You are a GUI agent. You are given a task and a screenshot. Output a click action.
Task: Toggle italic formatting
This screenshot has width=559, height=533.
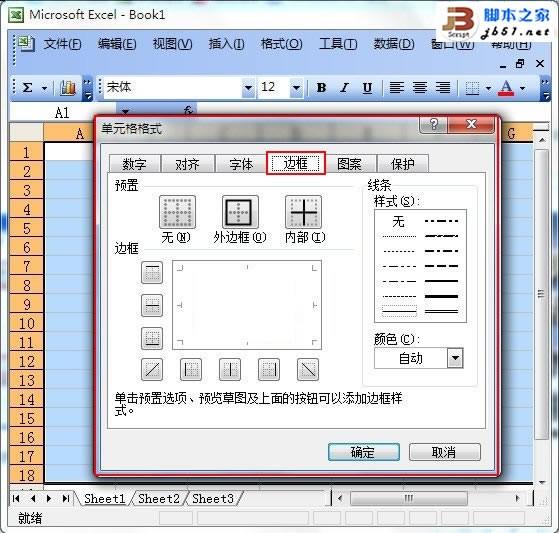[344, 87]
